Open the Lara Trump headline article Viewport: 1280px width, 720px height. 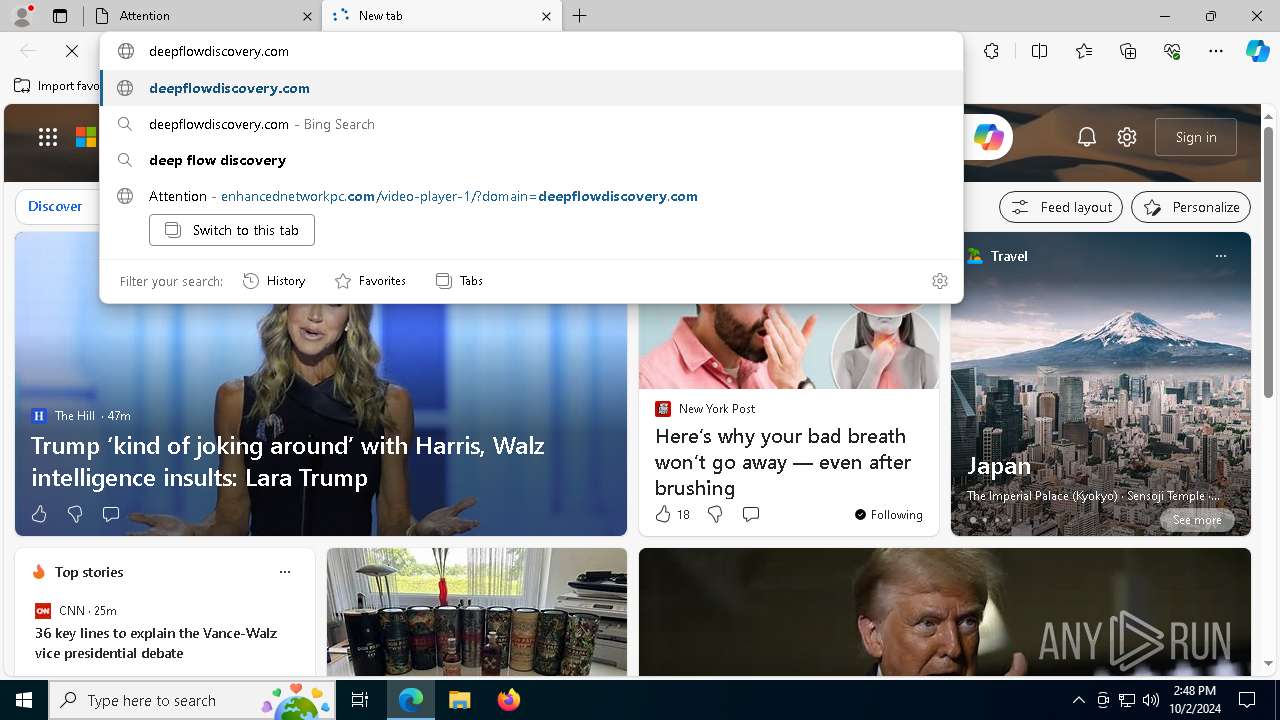pyautogui.click(x=288, y=461)
